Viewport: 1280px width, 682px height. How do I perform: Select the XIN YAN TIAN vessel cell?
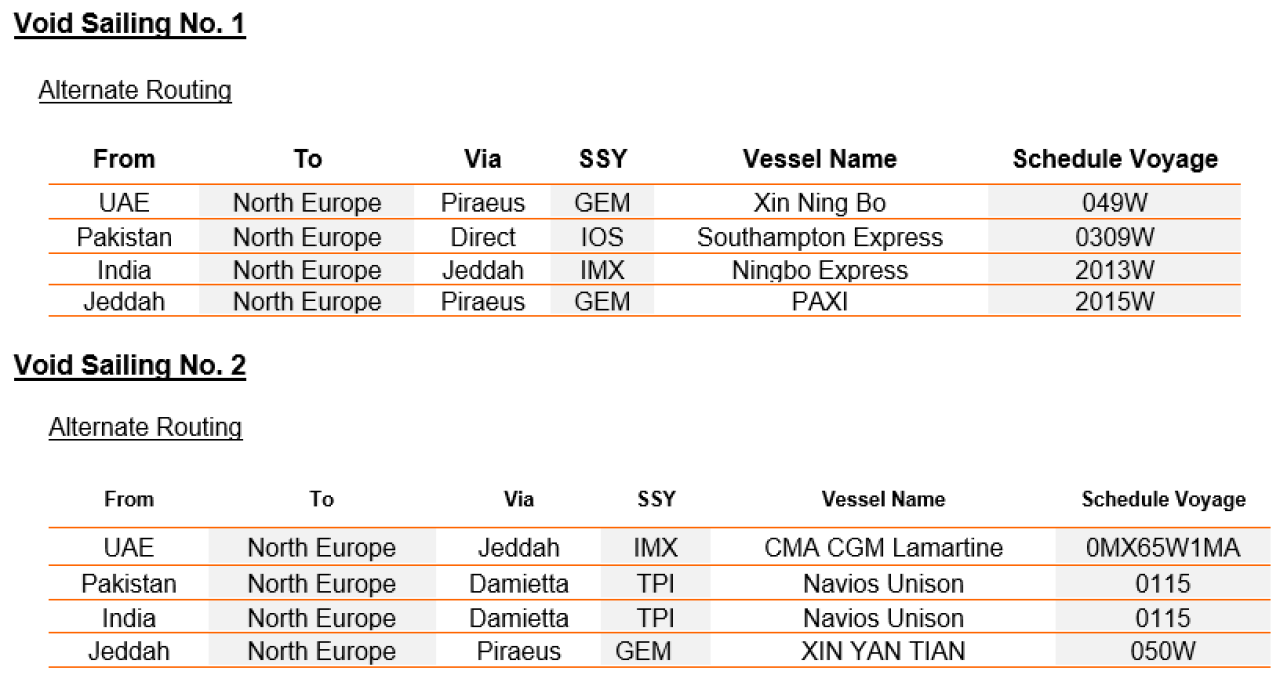[x=883, y=651]
